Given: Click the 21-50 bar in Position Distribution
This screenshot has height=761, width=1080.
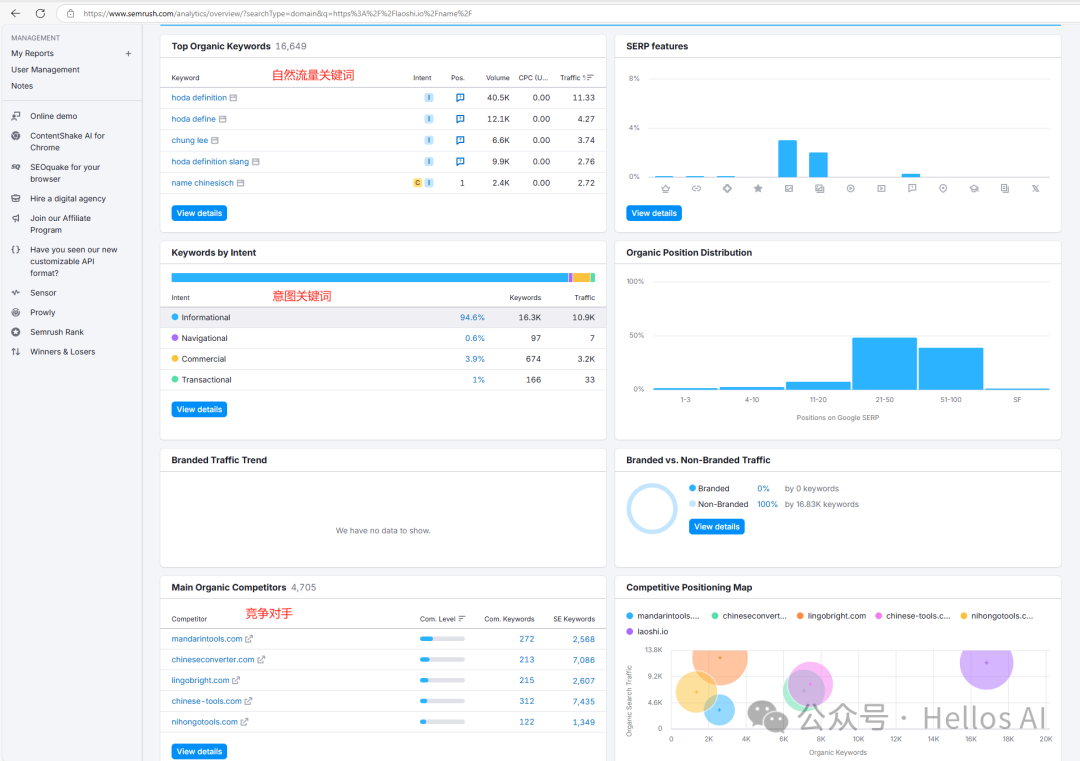Looking at the screenshot, I should pyautogui.click(x=884, y=363).
